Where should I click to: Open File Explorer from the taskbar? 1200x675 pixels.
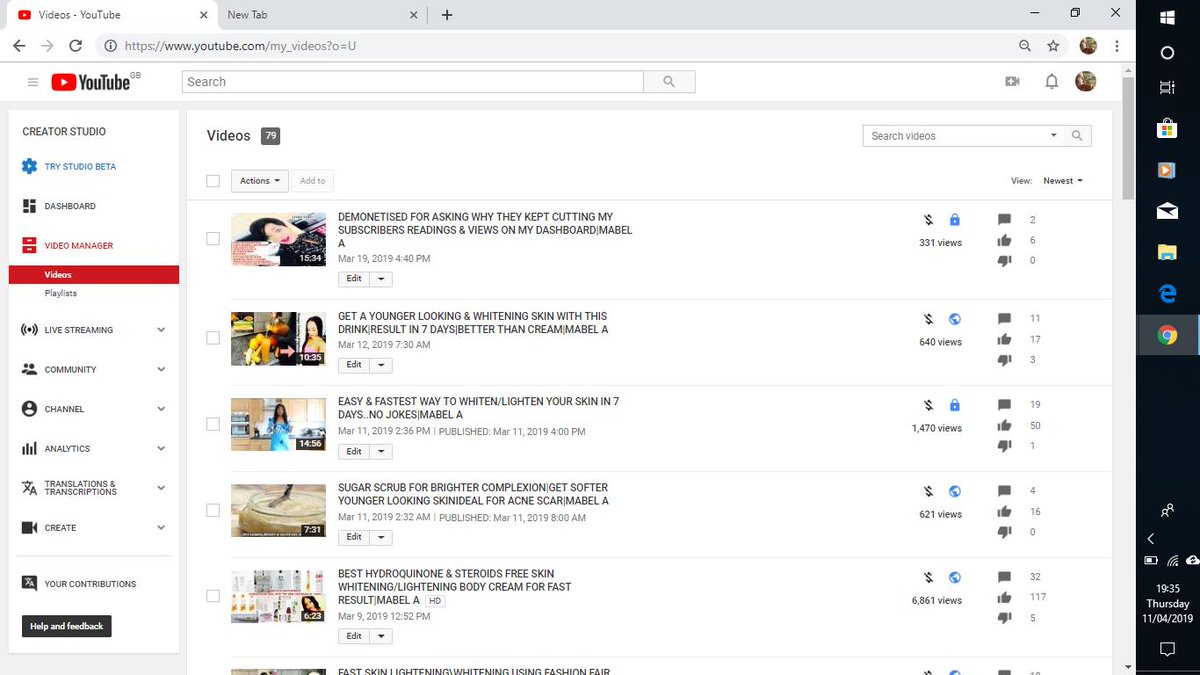(x=1167, y=252)
